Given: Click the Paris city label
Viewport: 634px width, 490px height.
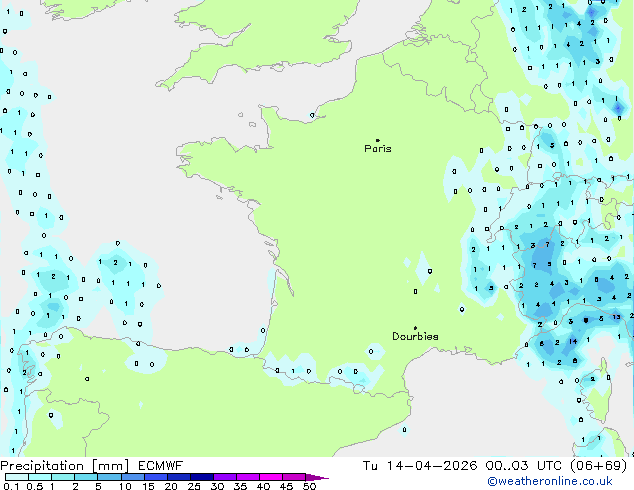Looking at the screenshot, I should [x=378, y=149].
